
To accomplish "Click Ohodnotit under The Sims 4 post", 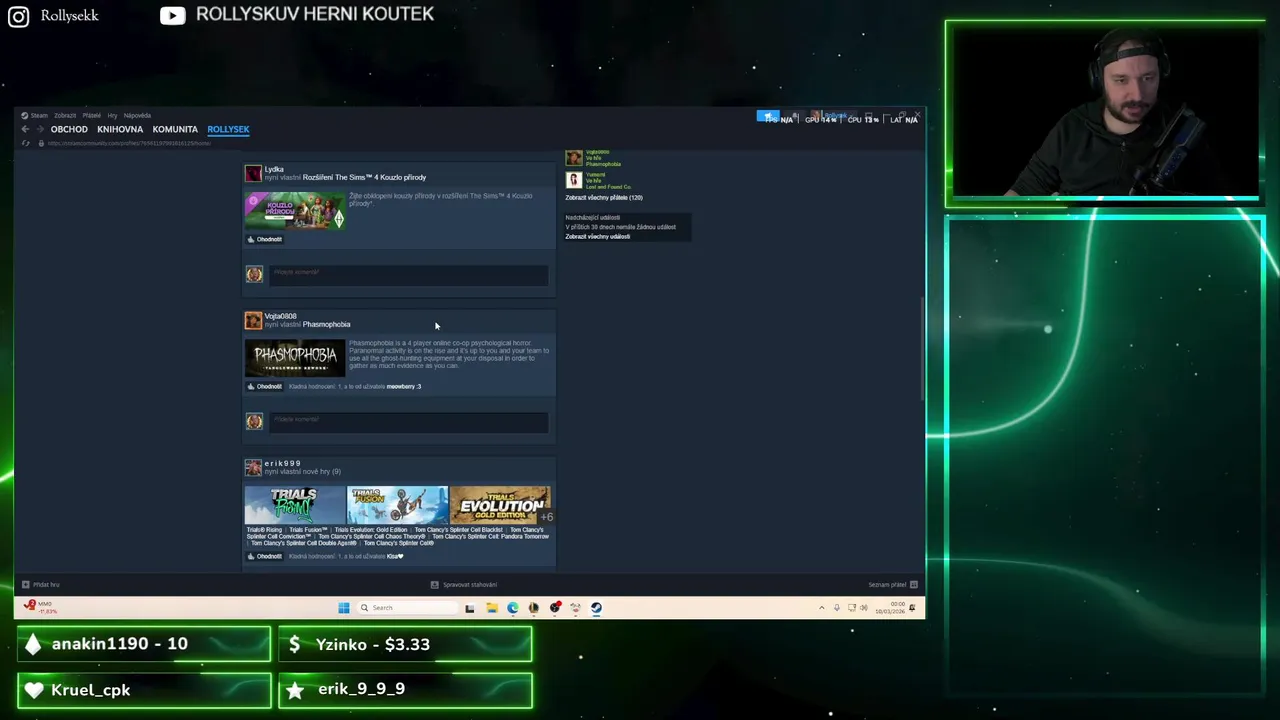I will click(265, 239).
